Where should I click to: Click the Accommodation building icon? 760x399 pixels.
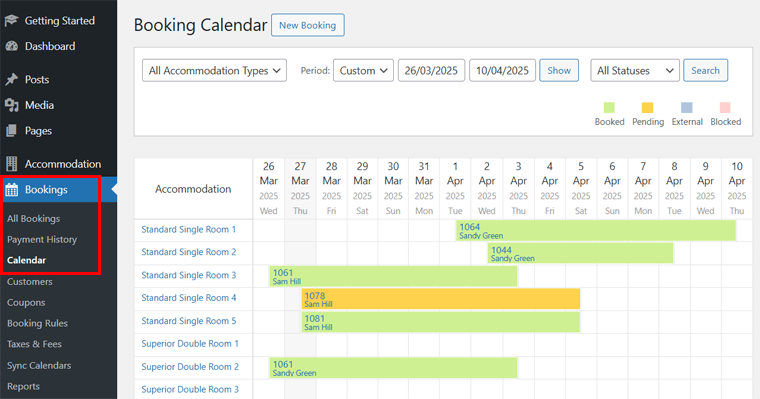coord(11,164)
